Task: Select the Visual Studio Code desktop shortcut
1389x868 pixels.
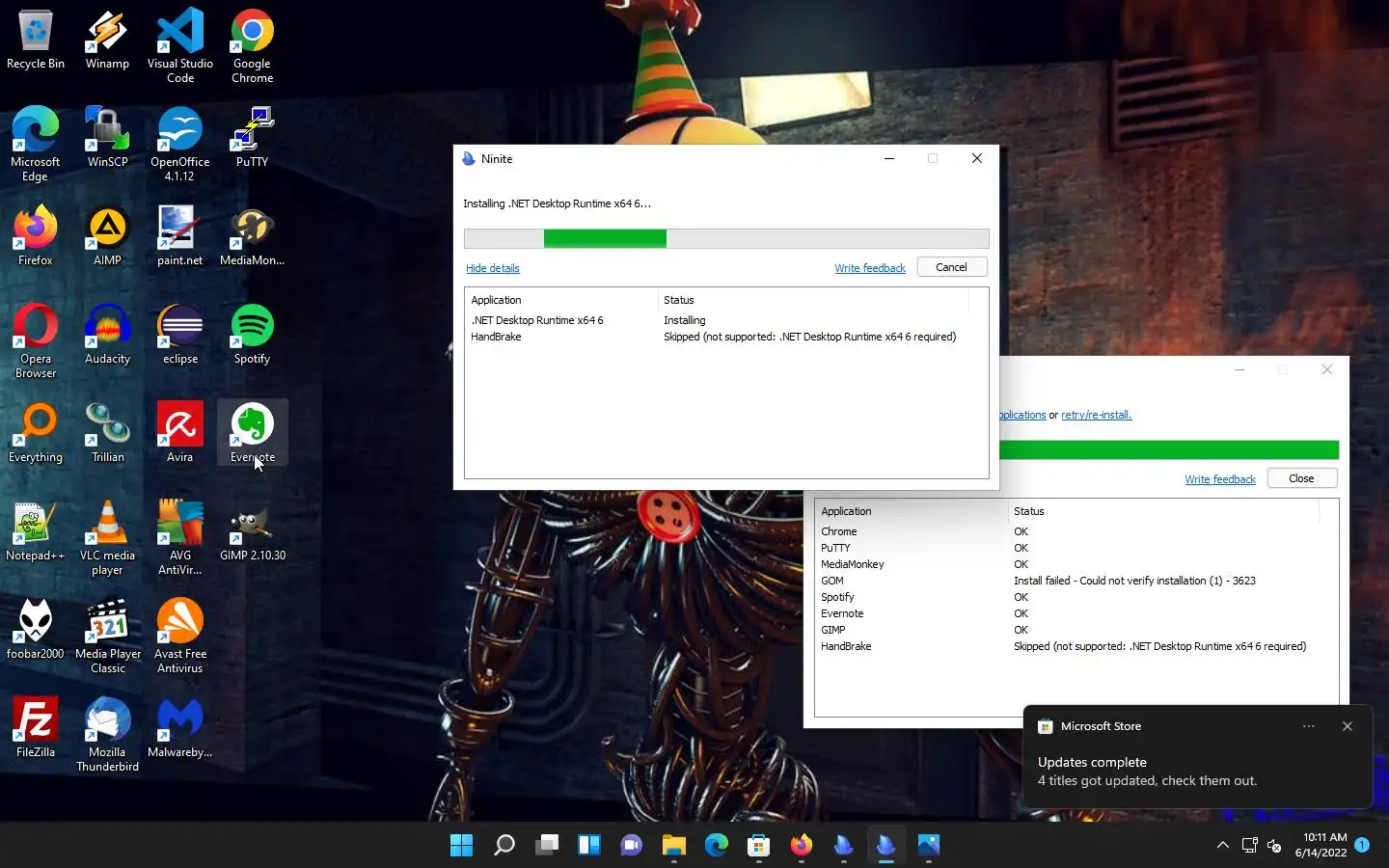Action: (x=180, y=46)
